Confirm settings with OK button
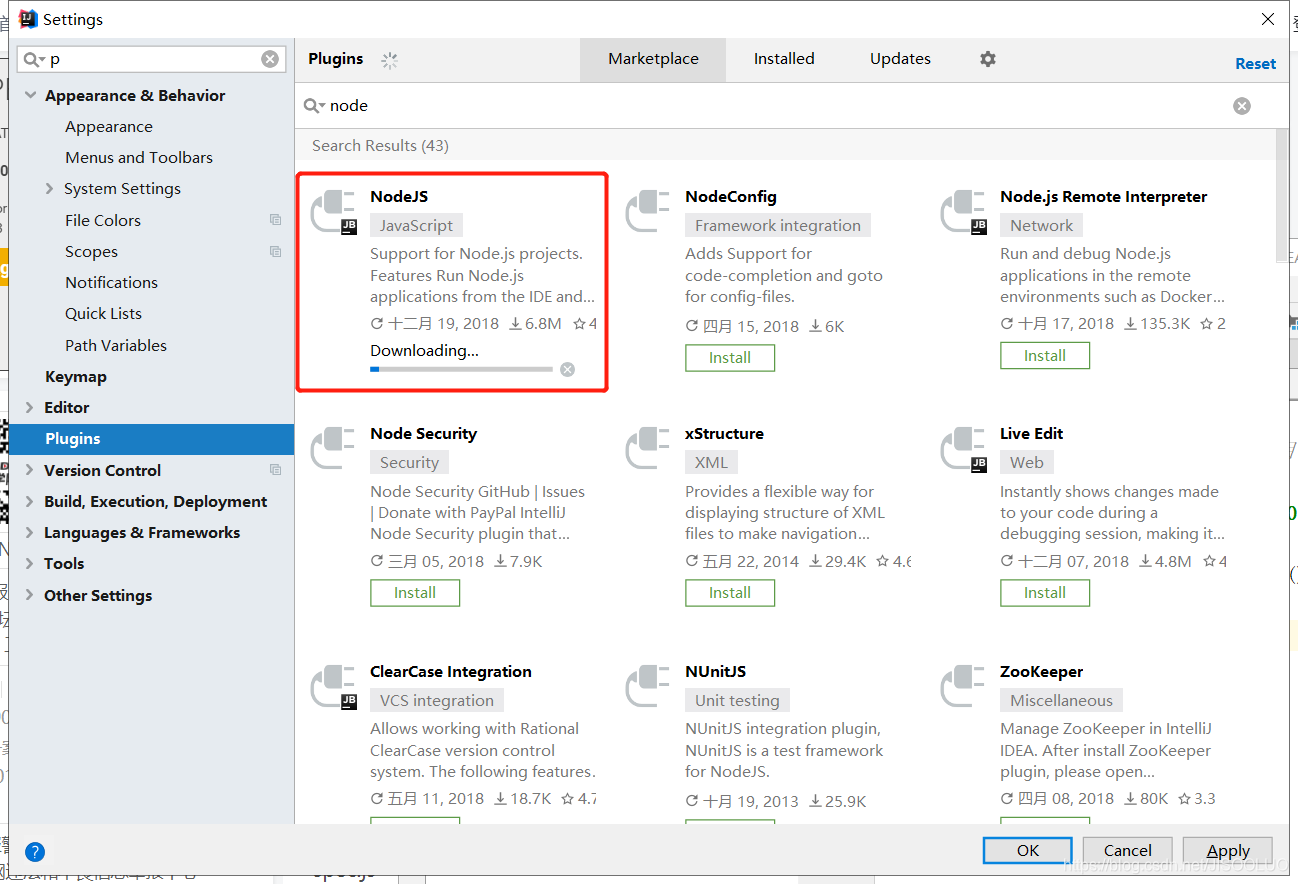 click(1028, 851)
